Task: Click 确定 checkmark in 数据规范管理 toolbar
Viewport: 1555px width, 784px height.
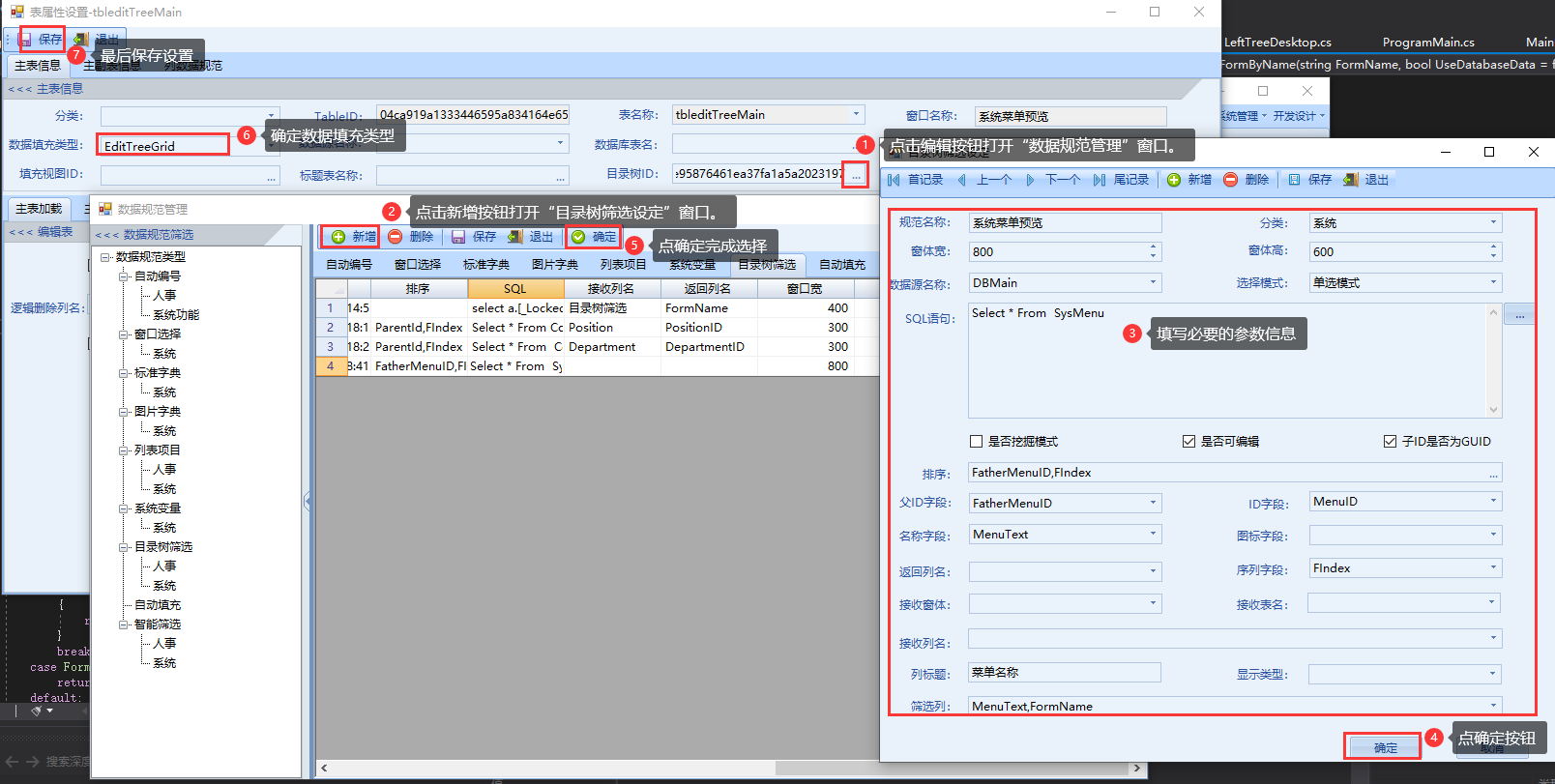Action: [x=578, y=237]
